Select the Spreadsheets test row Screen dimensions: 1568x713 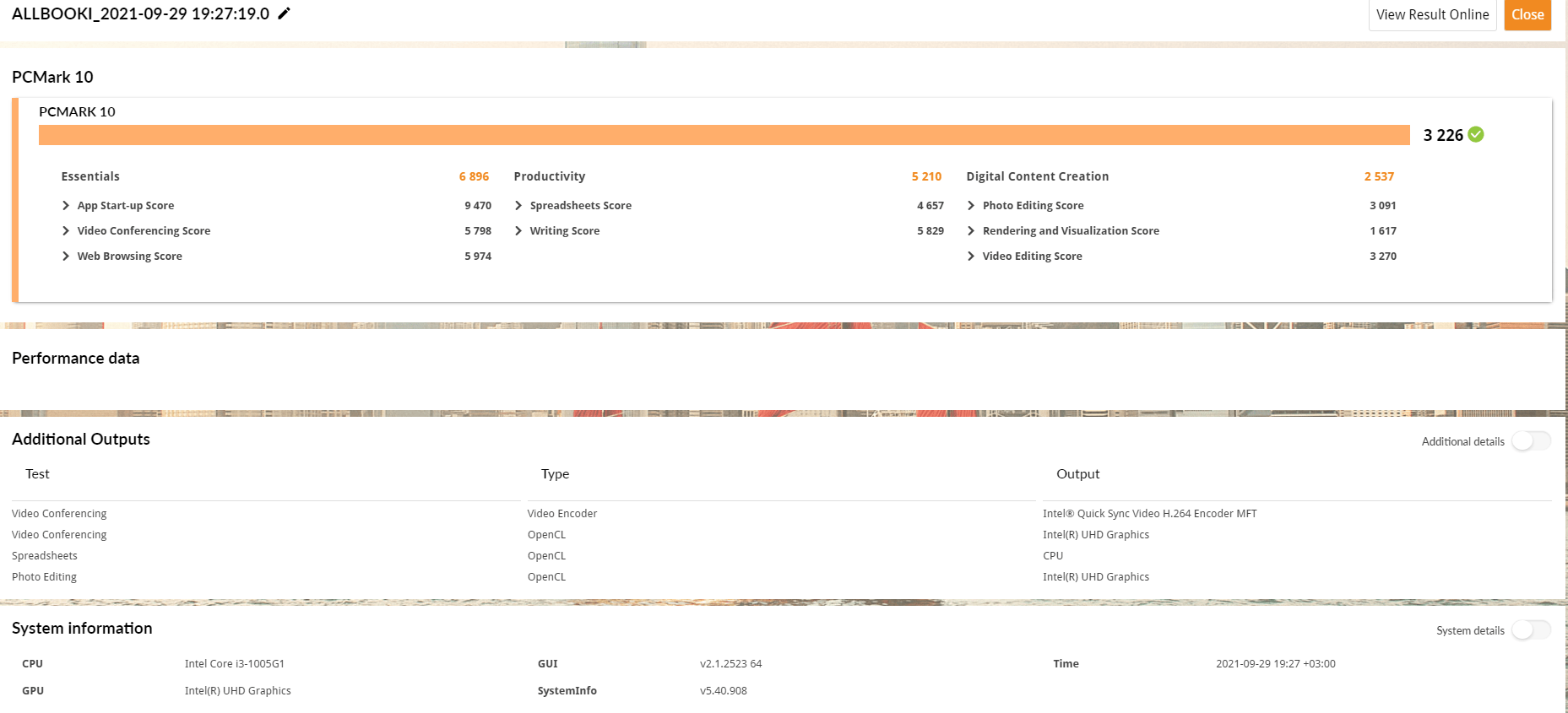[781, 555]
